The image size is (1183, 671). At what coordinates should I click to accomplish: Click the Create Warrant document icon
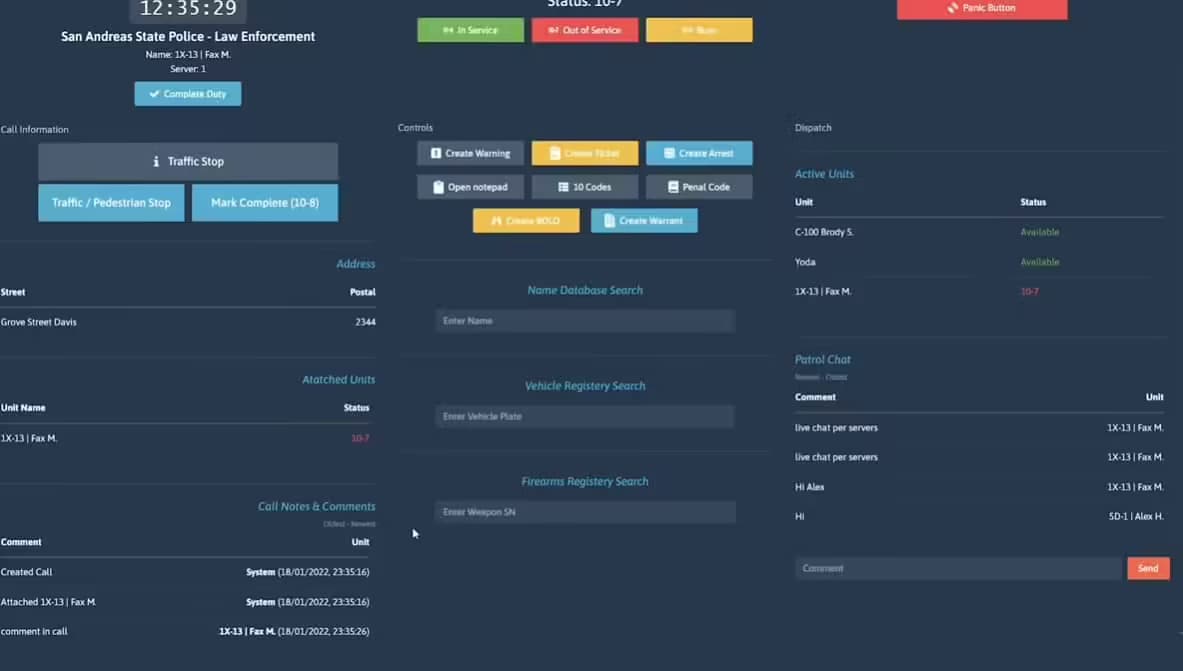click(x=610, y=221)
